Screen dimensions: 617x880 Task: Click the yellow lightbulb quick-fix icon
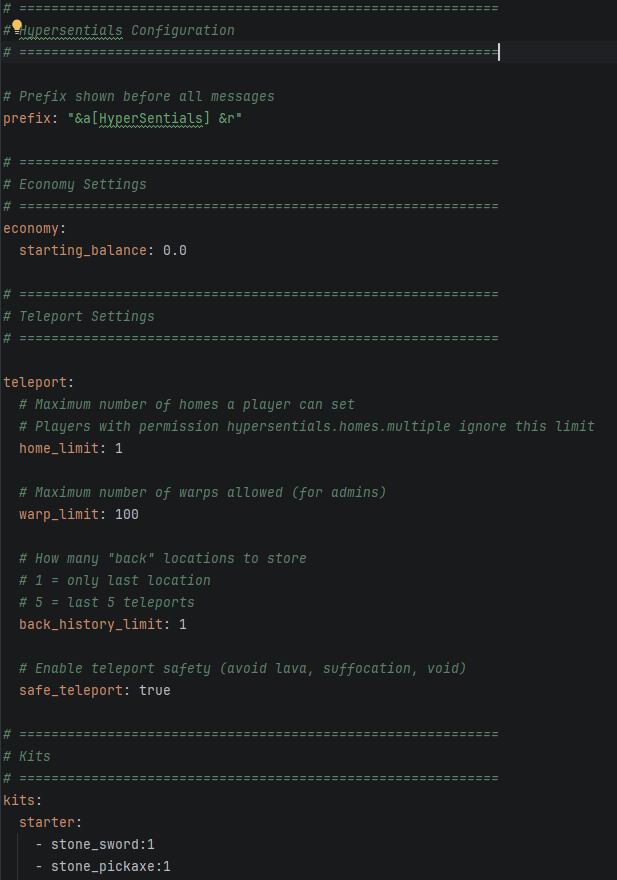pos(17,25)
